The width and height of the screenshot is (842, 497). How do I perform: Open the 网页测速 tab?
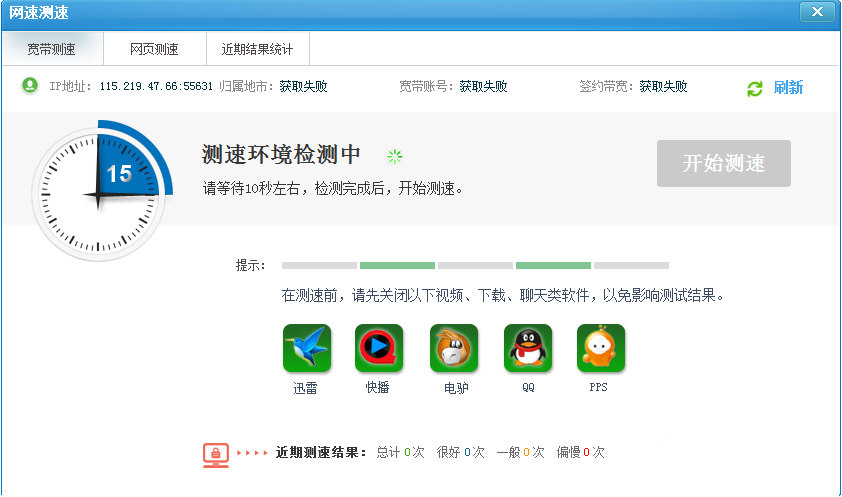pos(155,49)
